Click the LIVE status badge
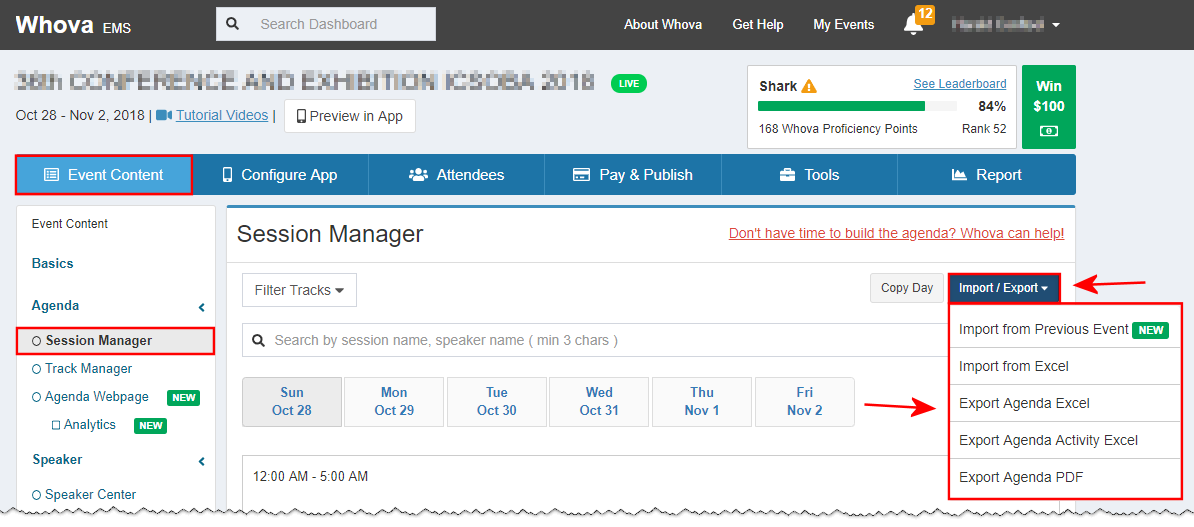 tap(628, 84)
